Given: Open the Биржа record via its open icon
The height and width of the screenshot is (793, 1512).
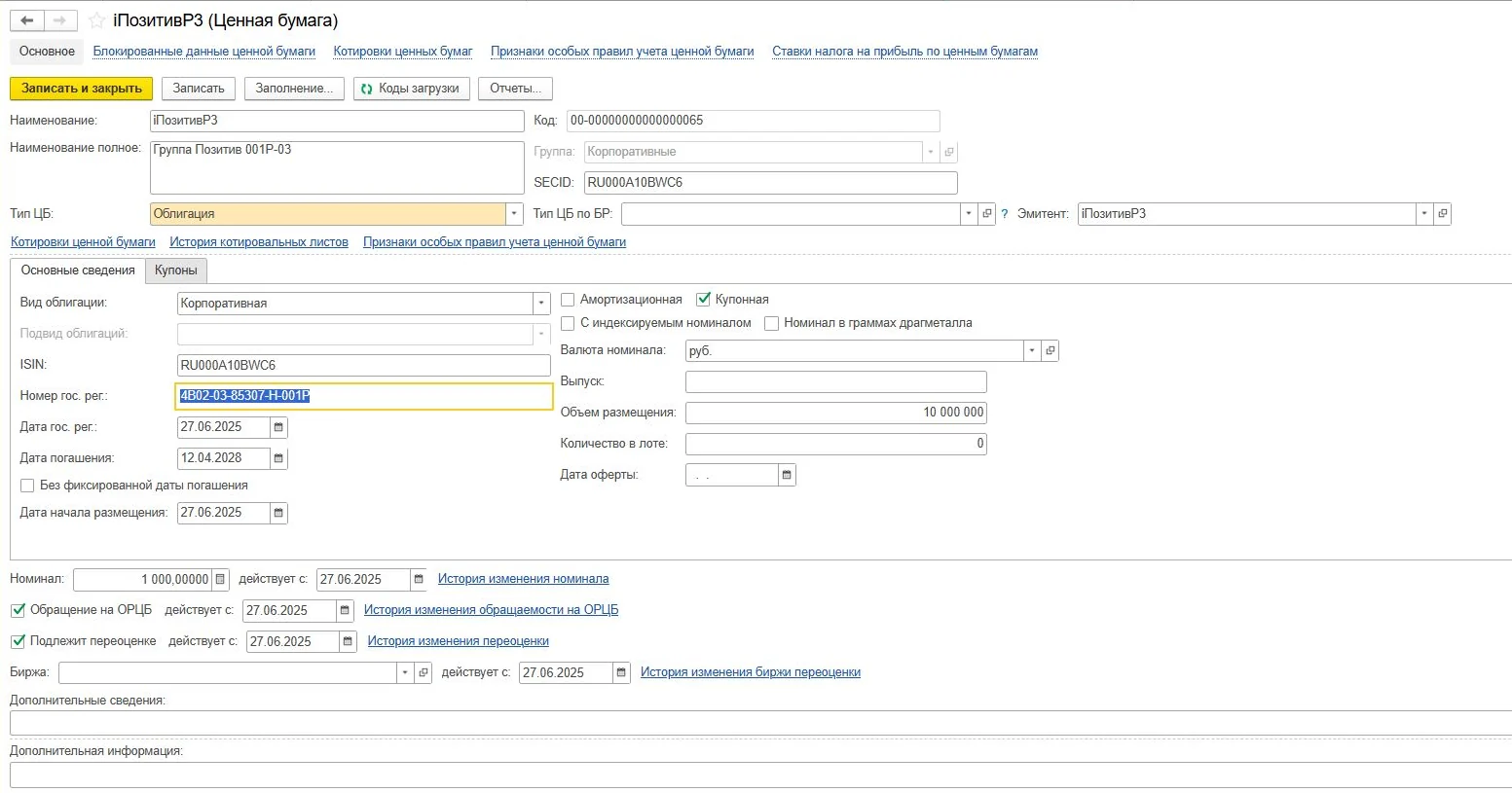Looking at the screenshot, I should tap(423, 672).
